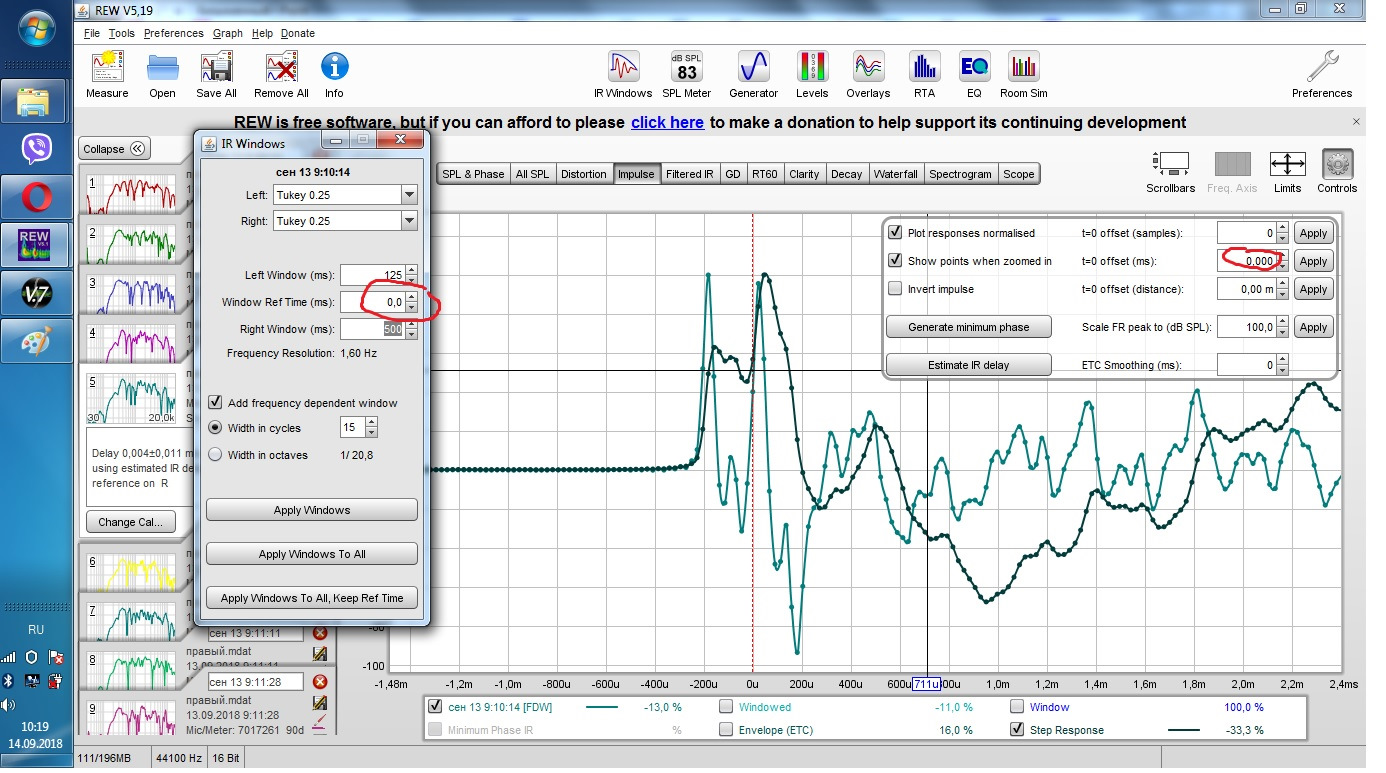Open graph Limits settings

click(x=1287, y=163)
